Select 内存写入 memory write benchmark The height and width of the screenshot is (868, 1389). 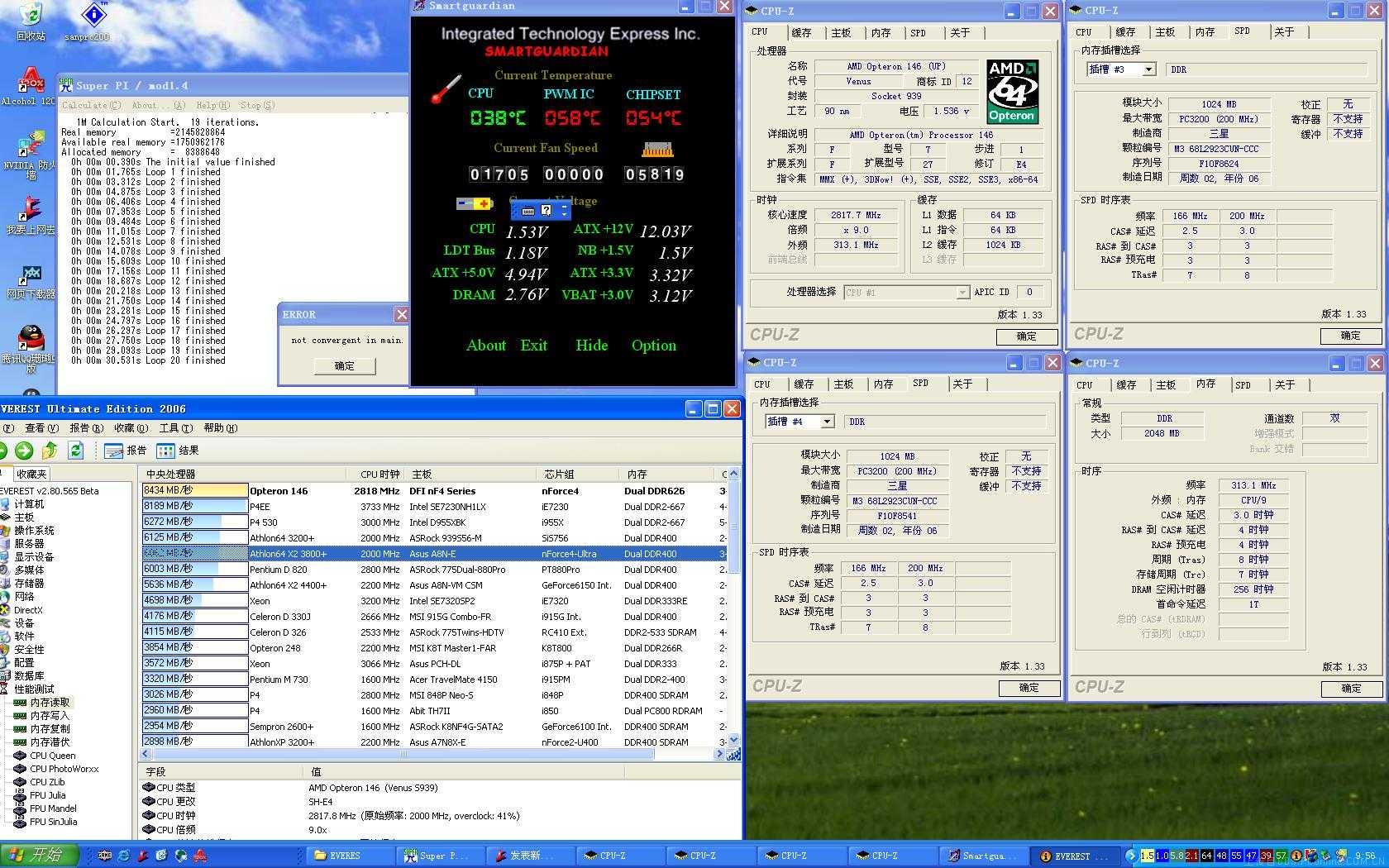click(50, 716)
